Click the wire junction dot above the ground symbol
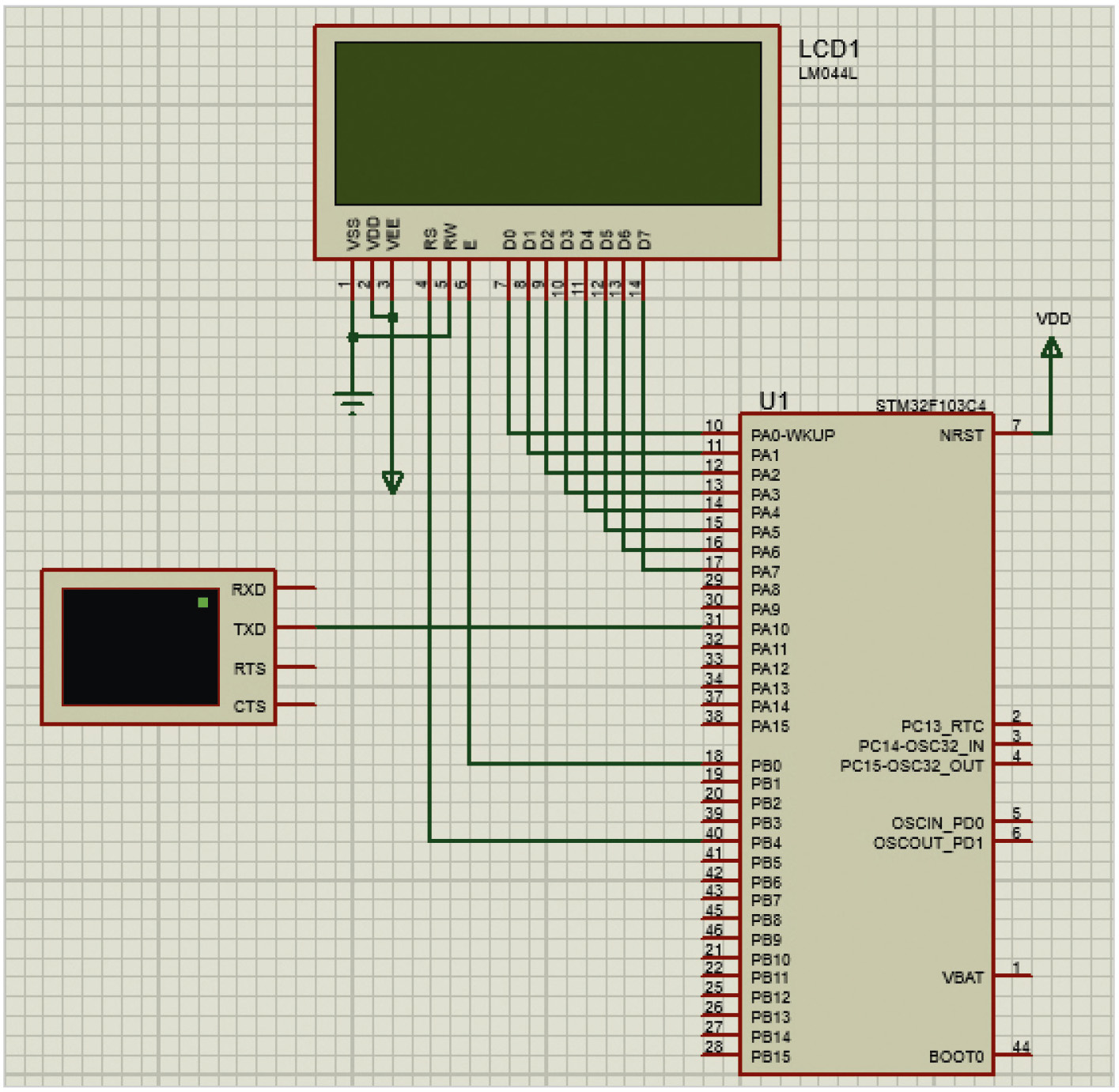The image size is (1119, 1092). pos(353,337)
